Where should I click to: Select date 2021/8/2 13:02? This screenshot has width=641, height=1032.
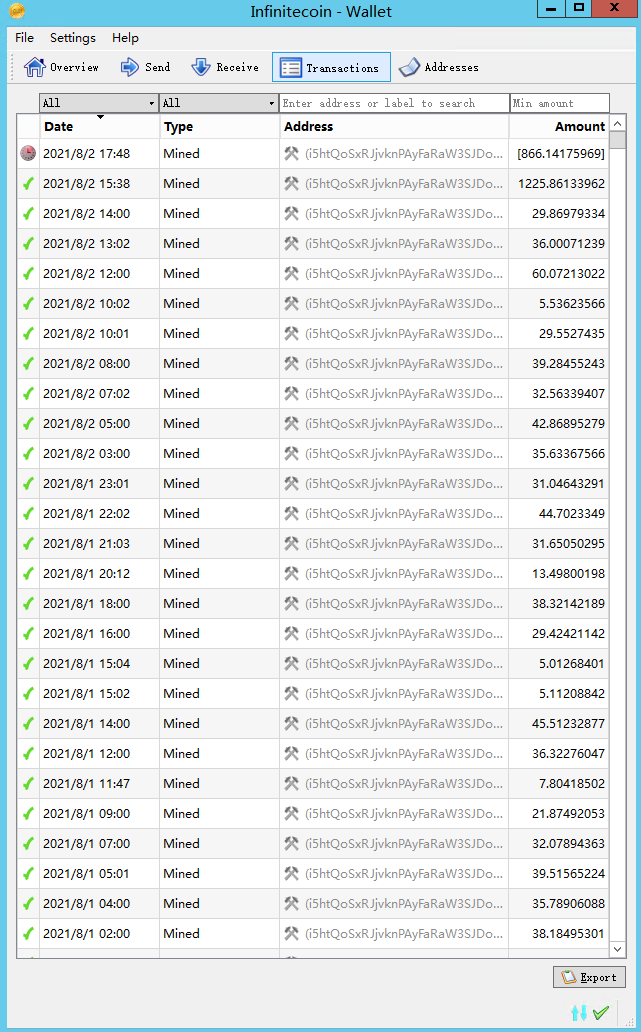tap(86, 244)
